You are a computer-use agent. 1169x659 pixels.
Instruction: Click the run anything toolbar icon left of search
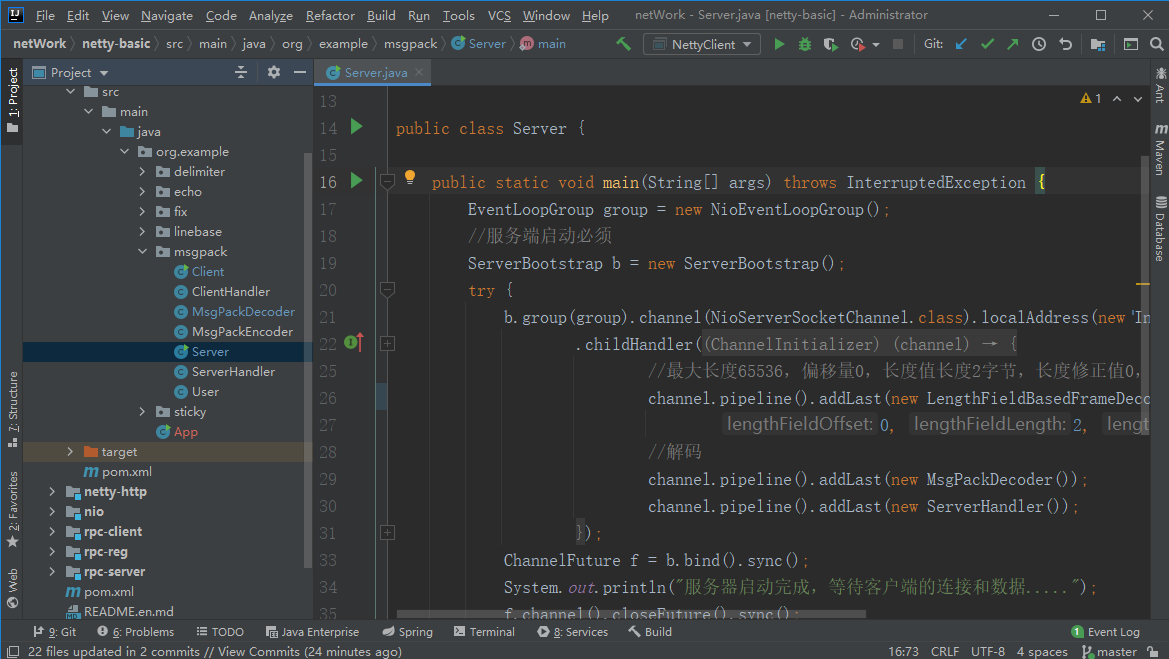point(1131,44)
